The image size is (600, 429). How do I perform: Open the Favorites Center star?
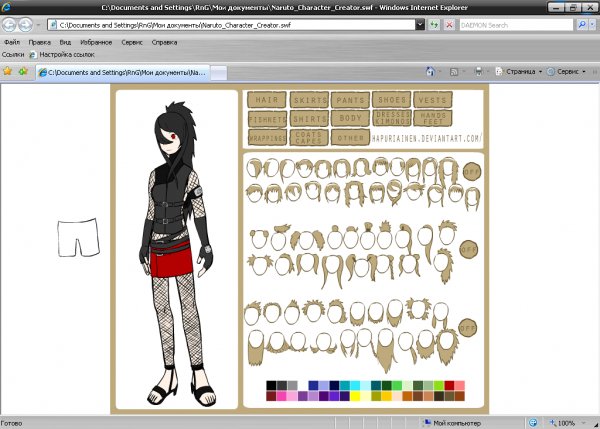tap(7, 71)
